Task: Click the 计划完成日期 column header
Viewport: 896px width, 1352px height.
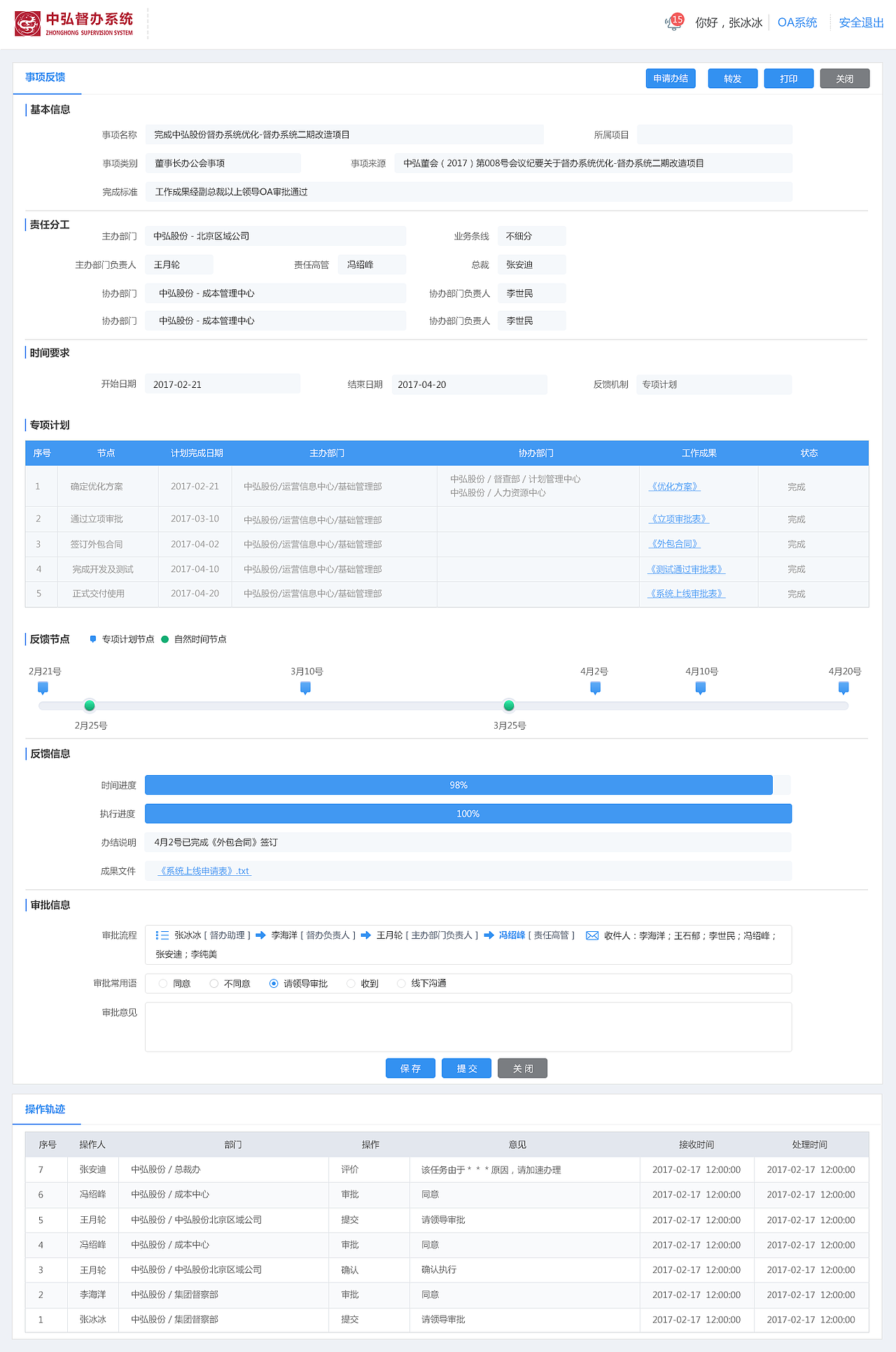Action: 197,453
